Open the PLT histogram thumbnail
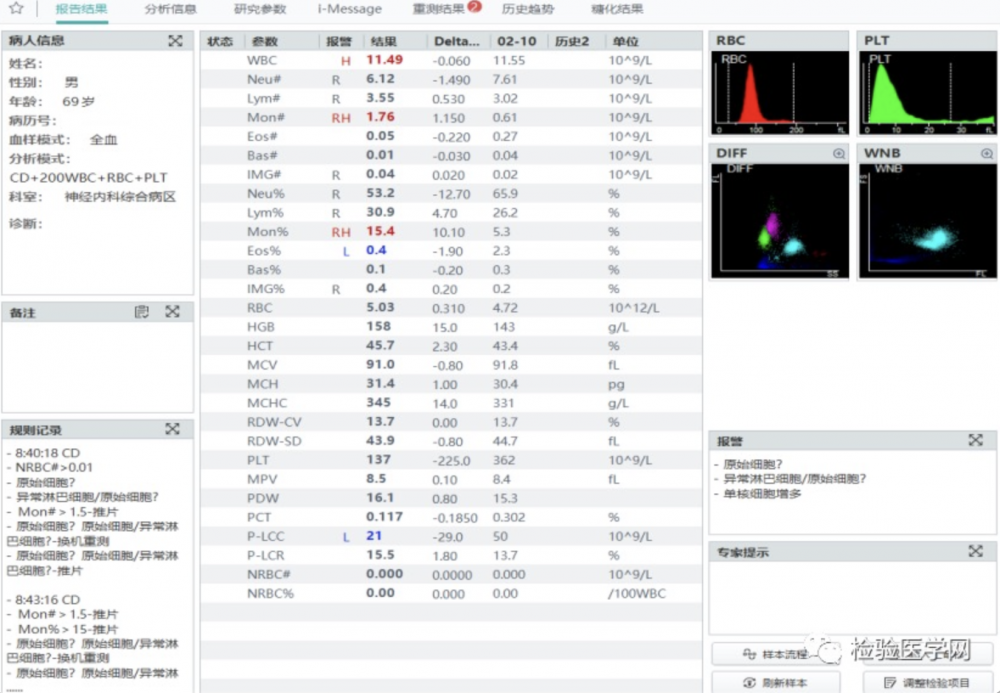1000x693 pixels. coord(927,92)
